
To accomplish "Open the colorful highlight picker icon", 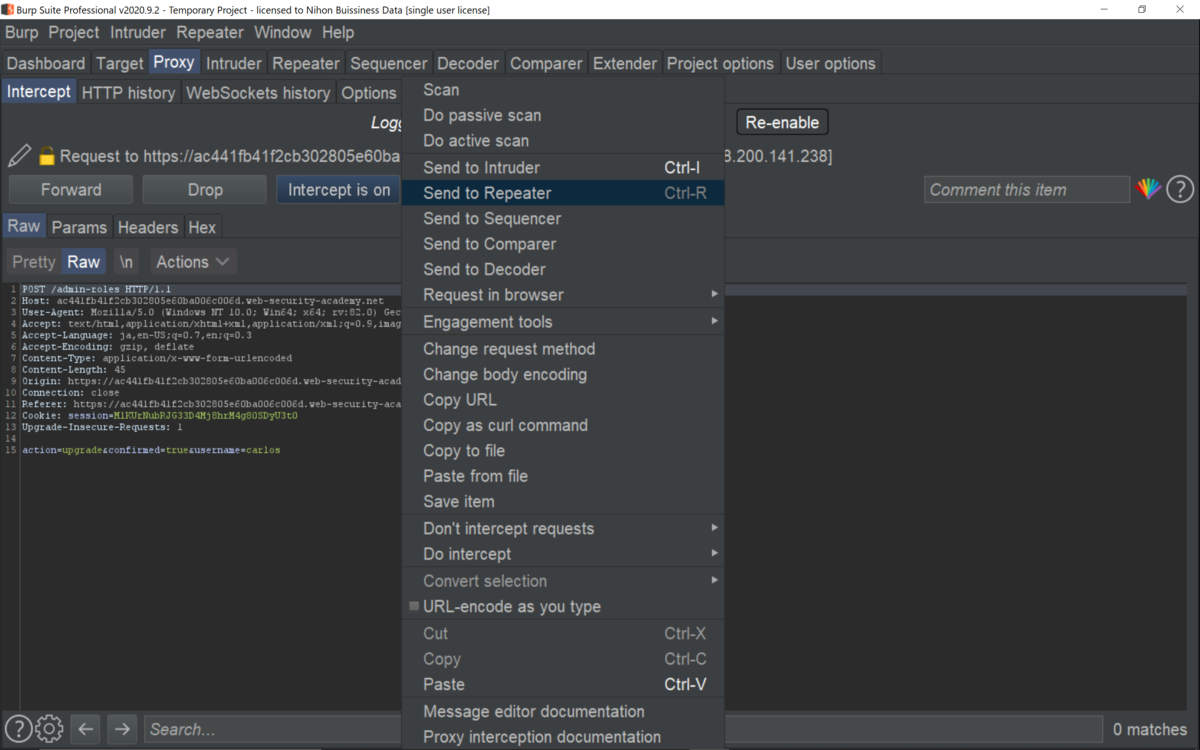I will coord(1148,189).
